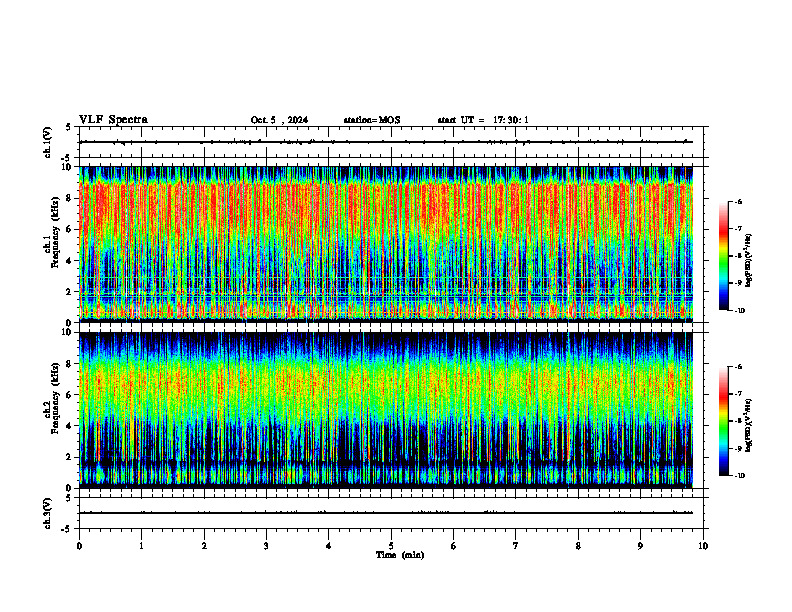Click the "-6" label on ch.1 colorbar
The width and height of the screenshot is (792, 612).
pos(738,201)
